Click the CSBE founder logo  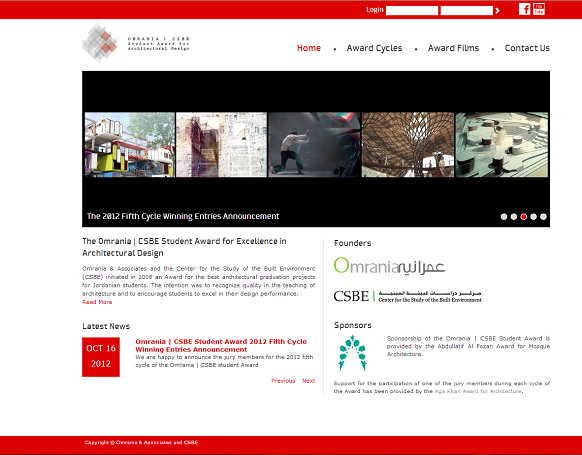coord(408,296)
